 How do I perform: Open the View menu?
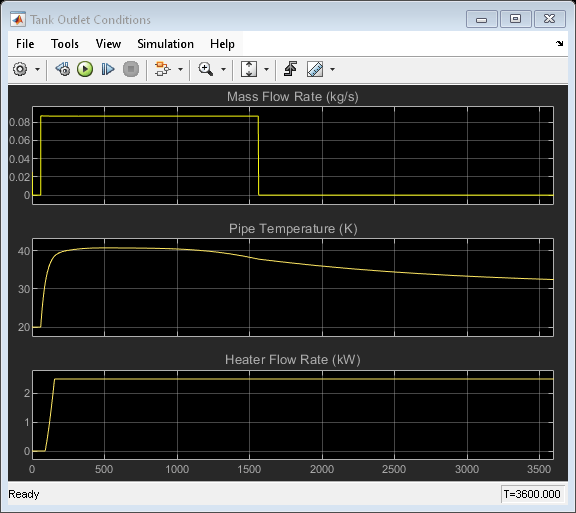(108, 44)
